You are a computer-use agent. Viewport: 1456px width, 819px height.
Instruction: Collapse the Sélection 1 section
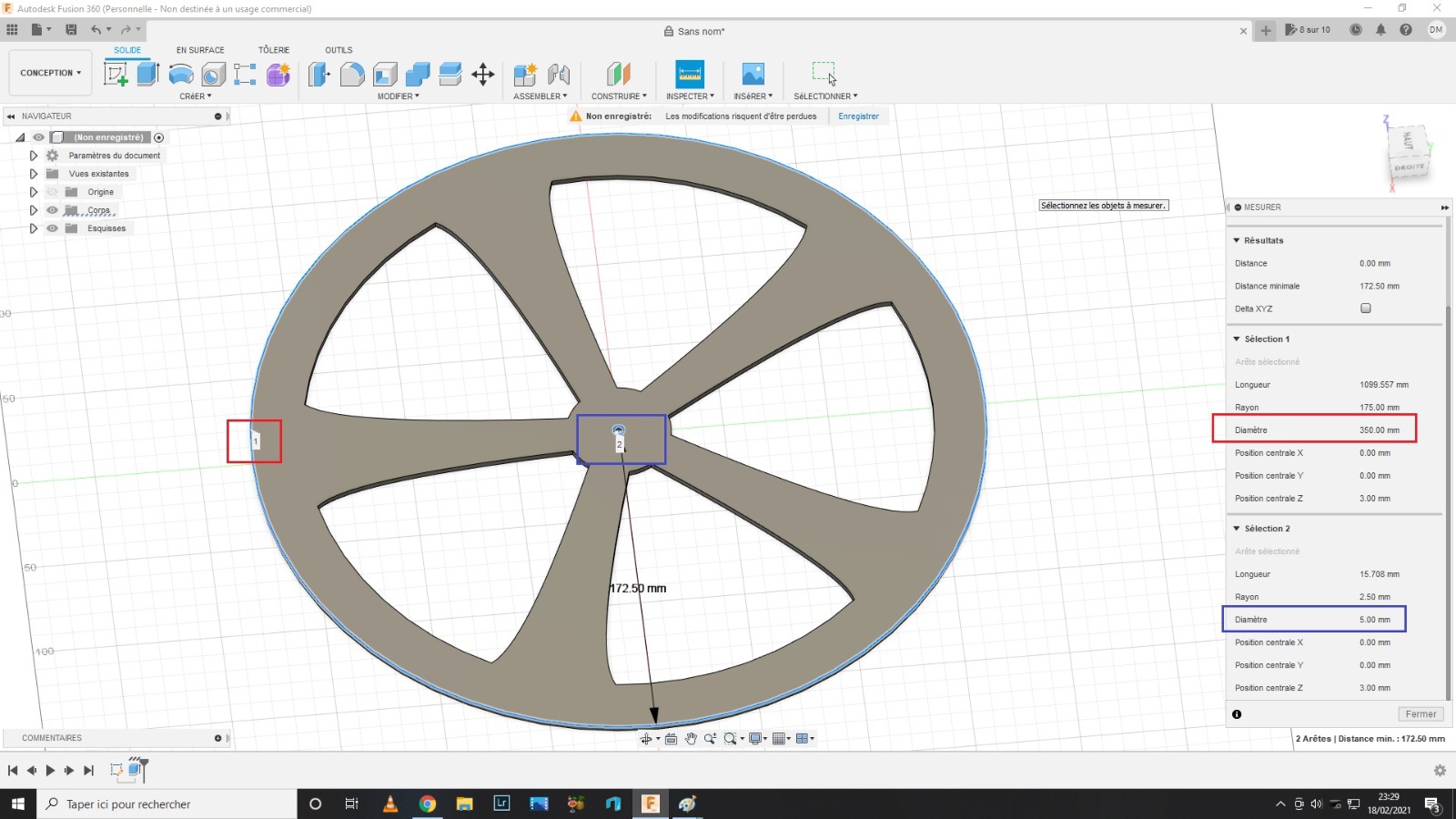tap(1237, 339)
